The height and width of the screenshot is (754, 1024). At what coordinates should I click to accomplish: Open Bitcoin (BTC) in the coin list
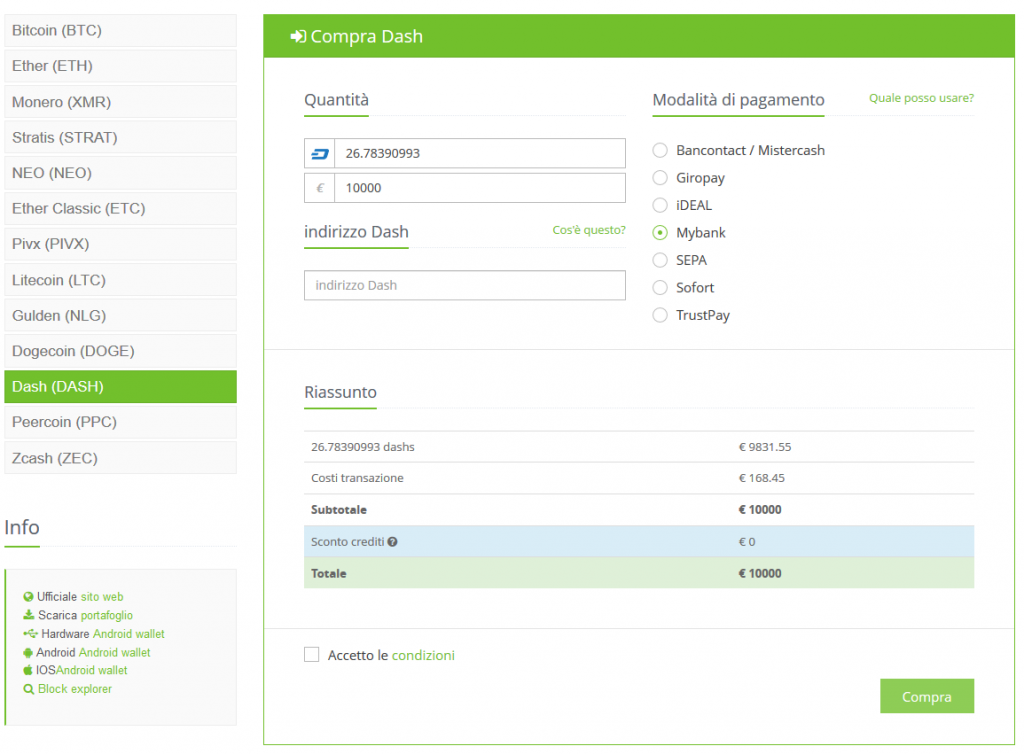[x=120, y=31]
